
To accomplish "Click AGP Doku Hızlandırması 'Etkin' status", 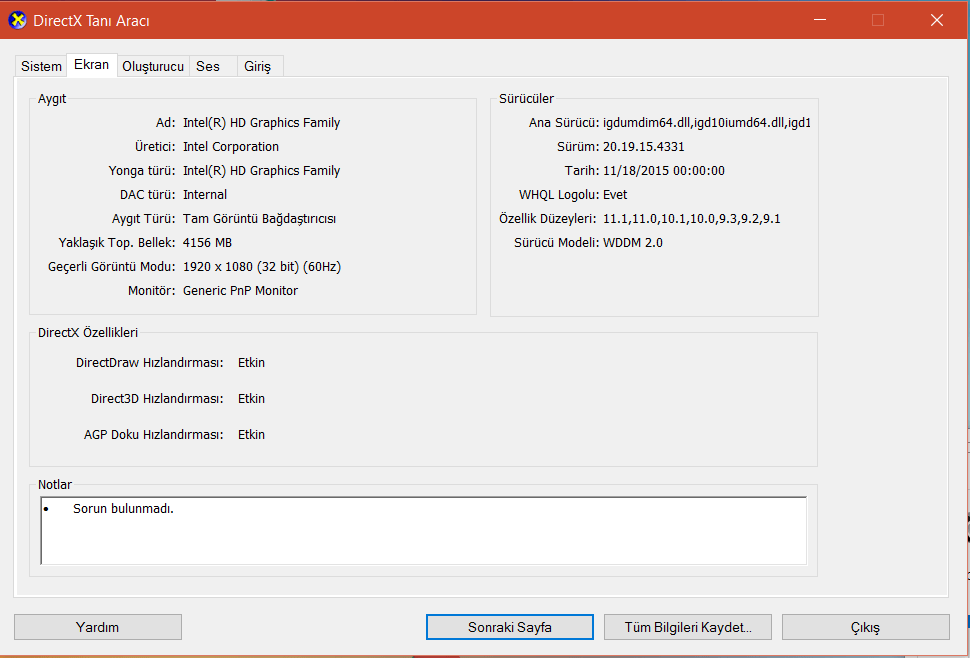I will tap(251, 435).
